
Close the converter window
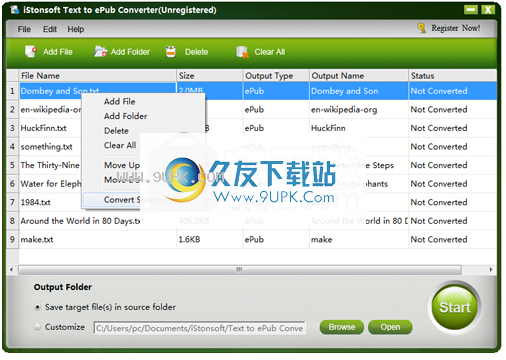pos(488,9)
